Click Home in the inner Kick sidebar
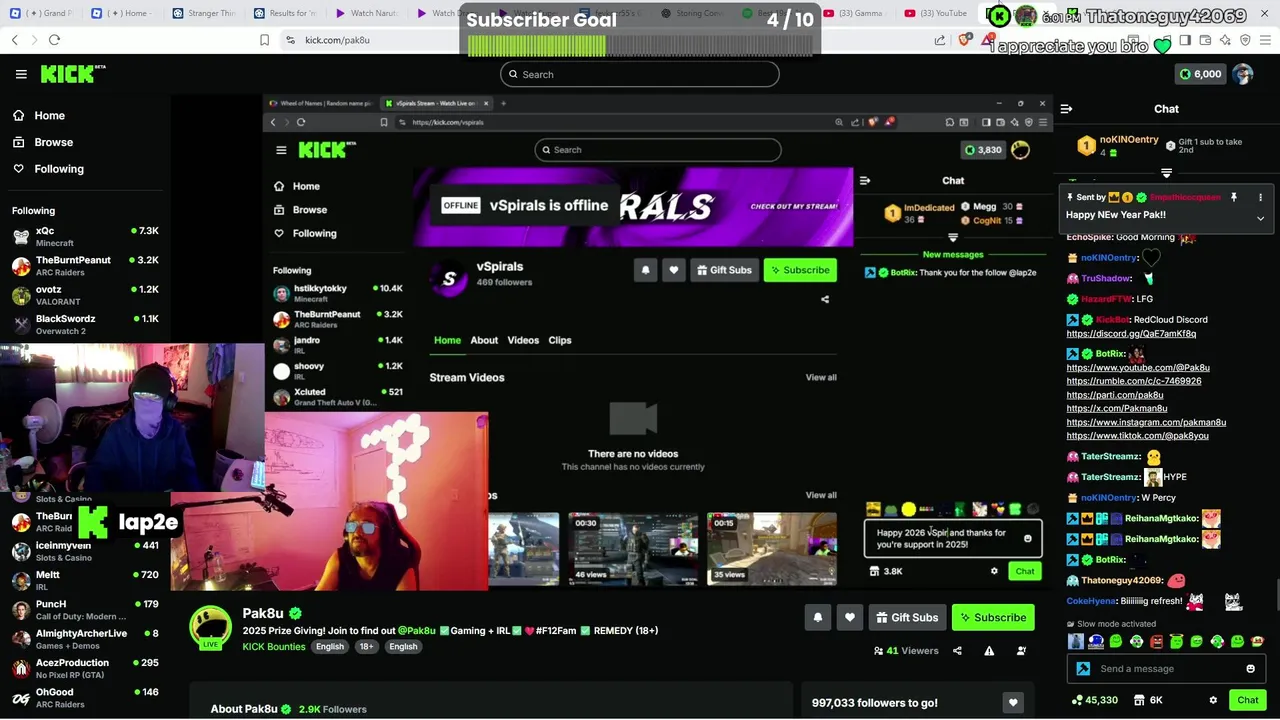 (x=297, y=186)
